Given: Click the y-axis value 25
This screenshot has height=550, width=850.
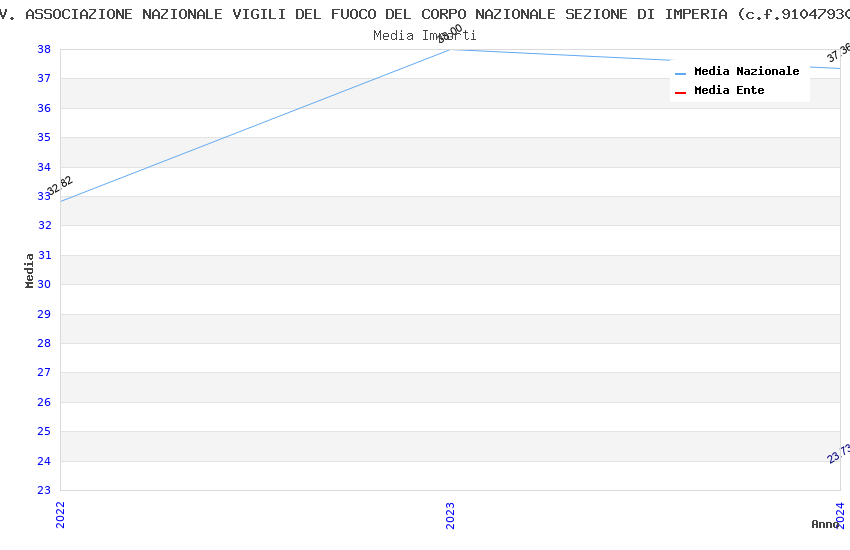Looking at the screenshot, I should coord(44,431).
